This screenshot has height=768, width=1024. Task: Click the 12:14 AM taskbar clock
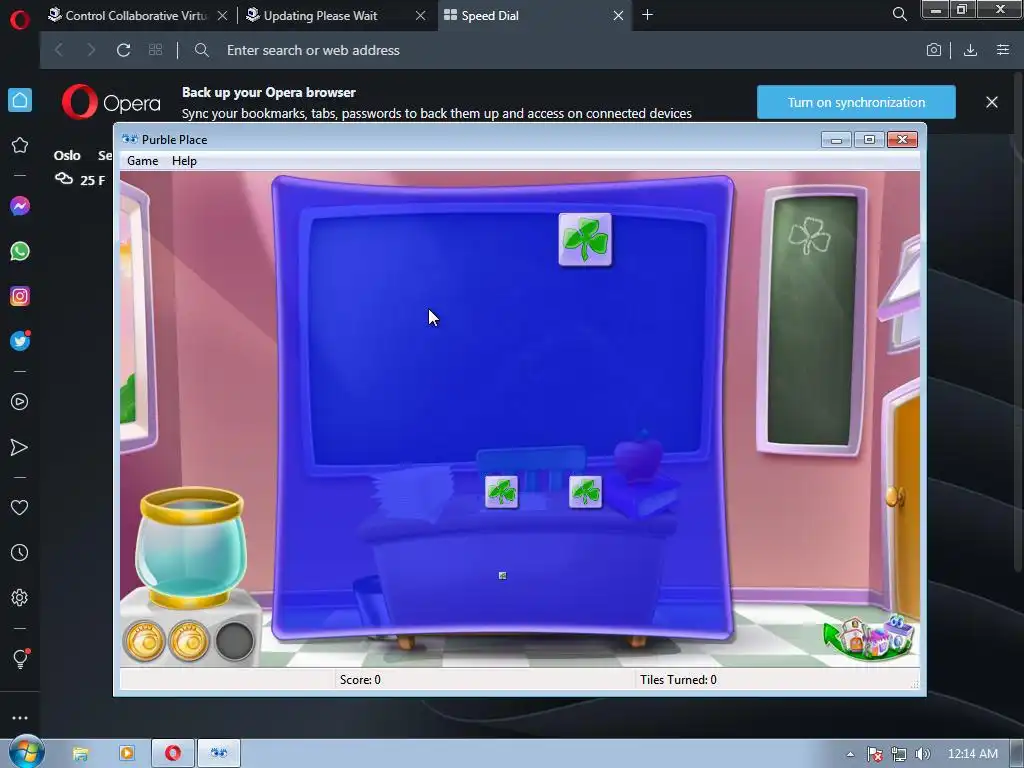coord(972,754)
